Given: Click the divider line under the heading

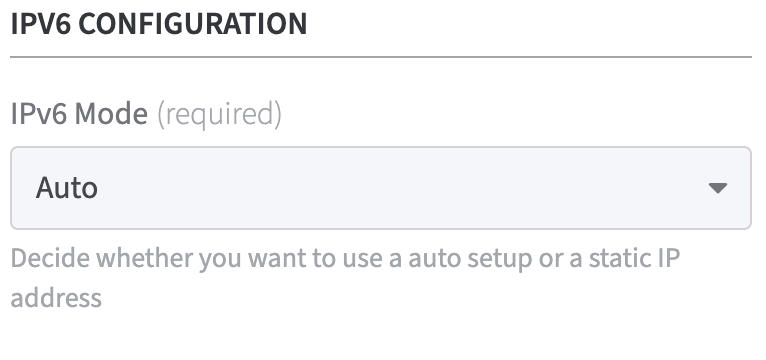Looking at the screenshot, I should click(381, 57).
